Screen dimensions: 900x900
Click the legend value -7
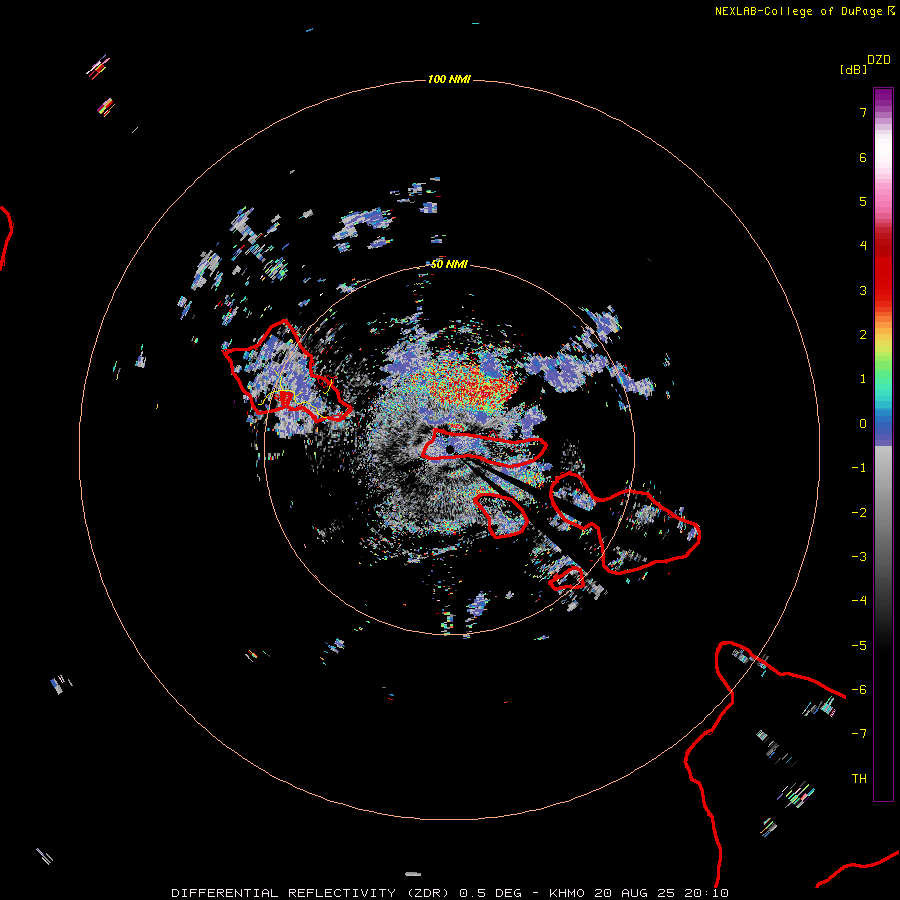[859, 734]
